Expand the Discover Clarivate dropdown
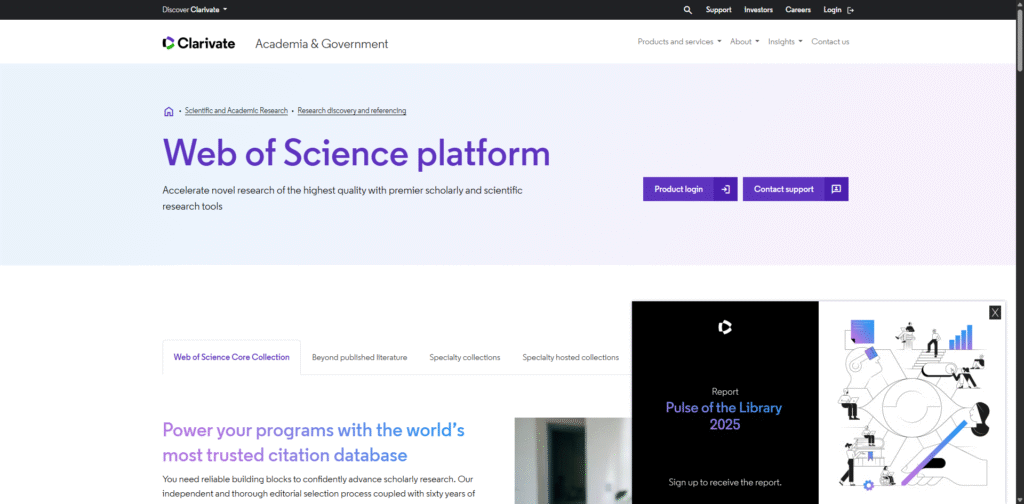Screen dimensions: 1024x504 pyautogui.click(x=195, y=10)
